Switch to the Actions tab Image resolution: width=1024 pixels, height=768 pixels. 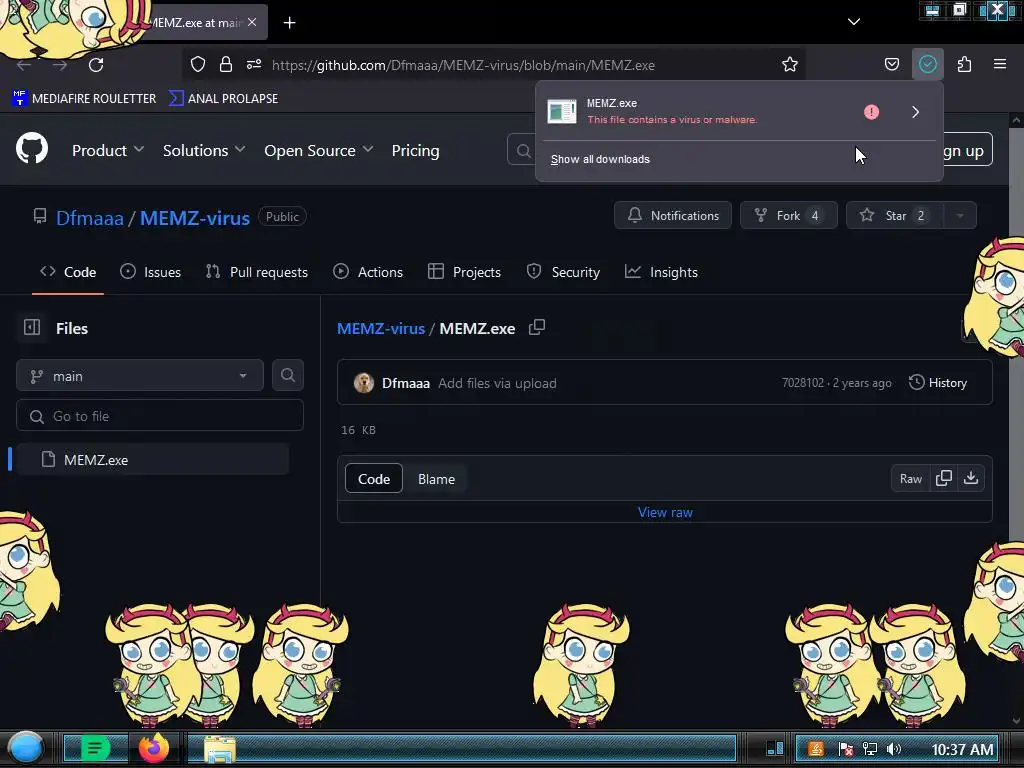point(368,272)
